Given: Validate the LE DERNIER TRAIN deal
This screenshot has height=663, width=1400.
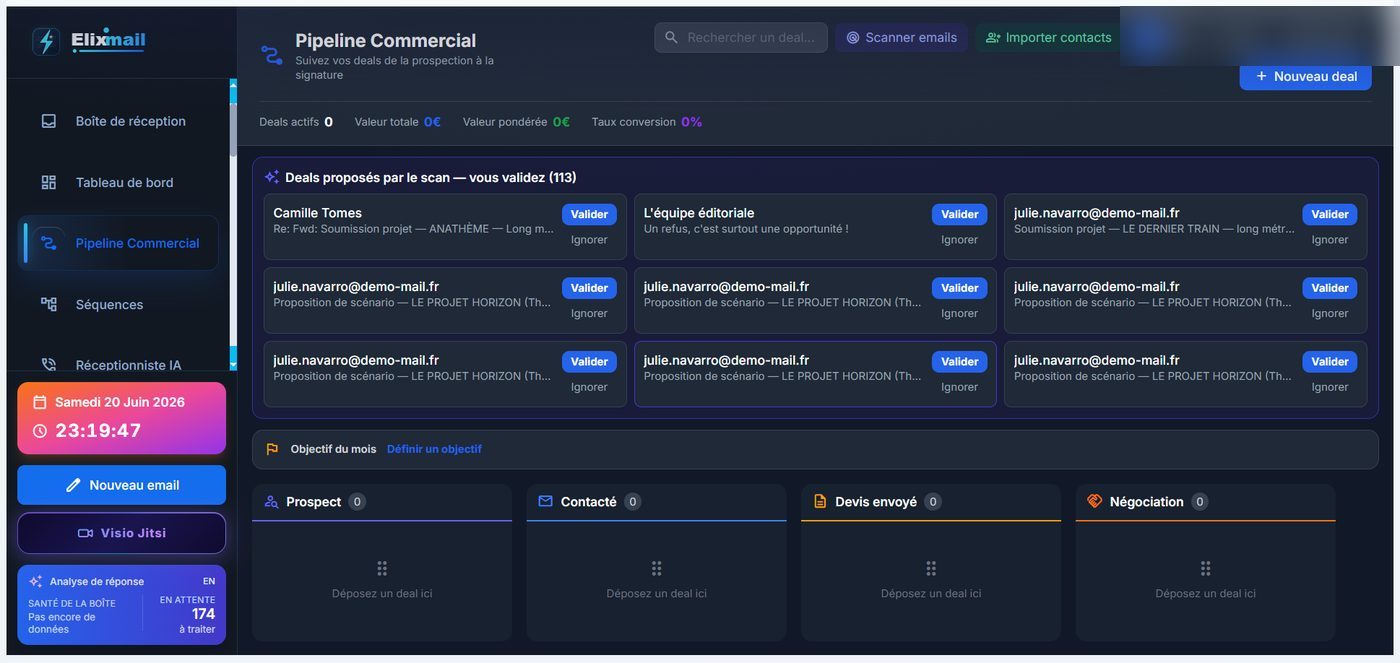Looking at the screenshot, I should [1329, 214].
